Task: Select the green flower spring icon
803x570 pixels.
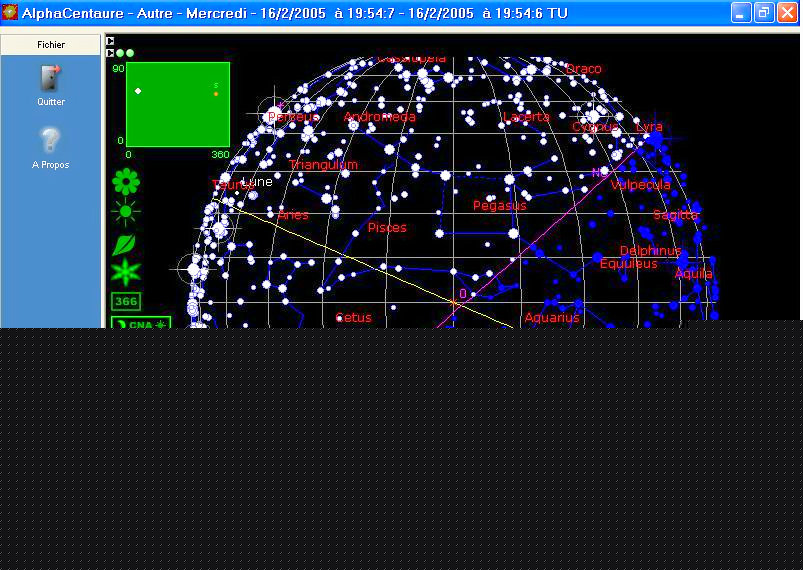Action: [126, 182]
